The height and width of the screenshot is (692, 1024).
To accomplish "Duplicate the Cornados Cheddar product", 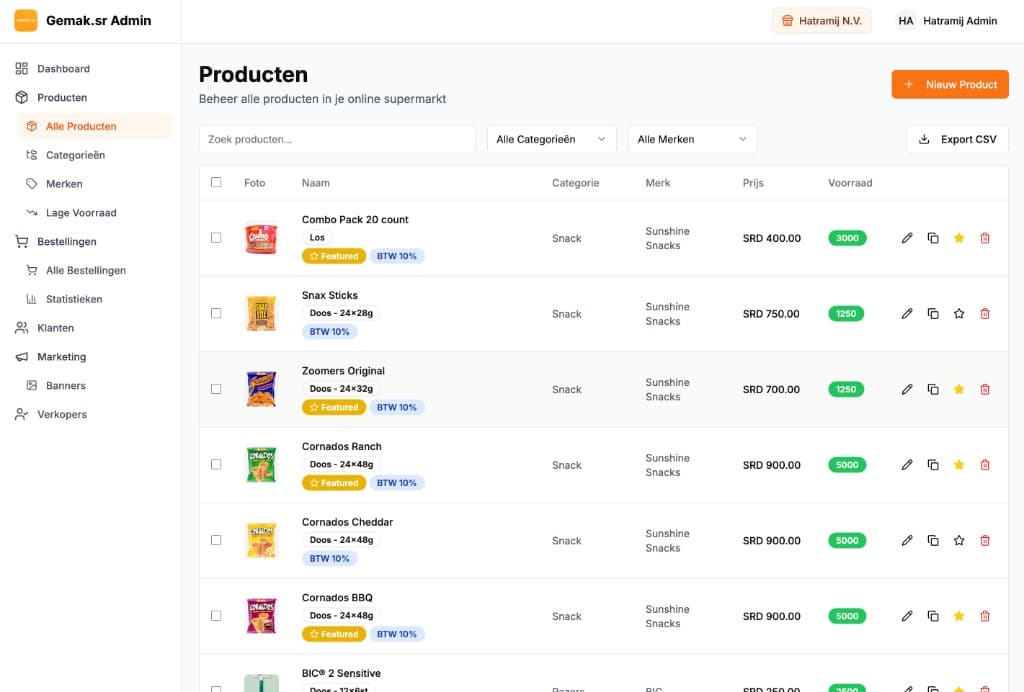I will (x=933, y=541).
